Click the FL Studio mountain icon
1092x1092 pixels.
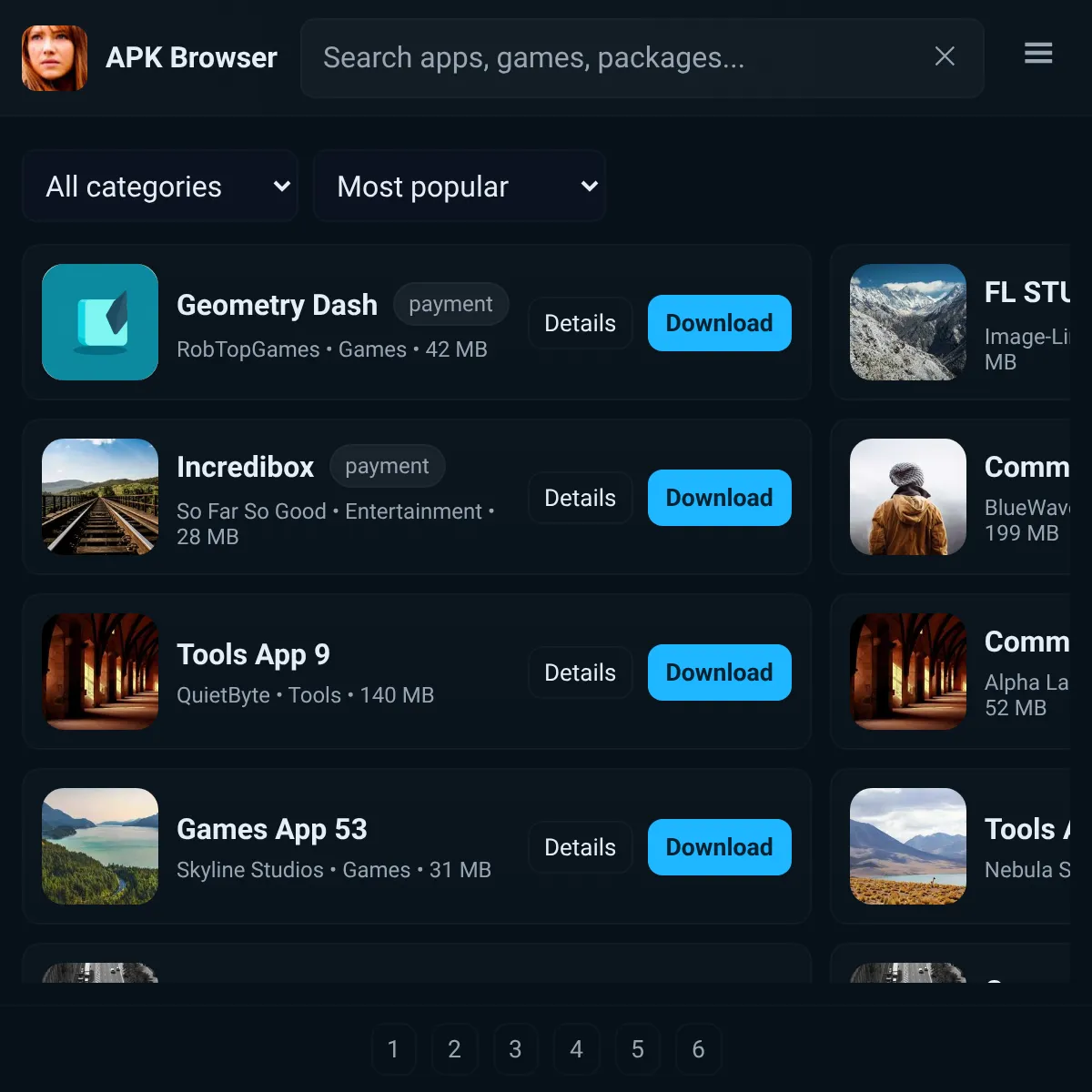pyautogui.click(x=908, y=322)
